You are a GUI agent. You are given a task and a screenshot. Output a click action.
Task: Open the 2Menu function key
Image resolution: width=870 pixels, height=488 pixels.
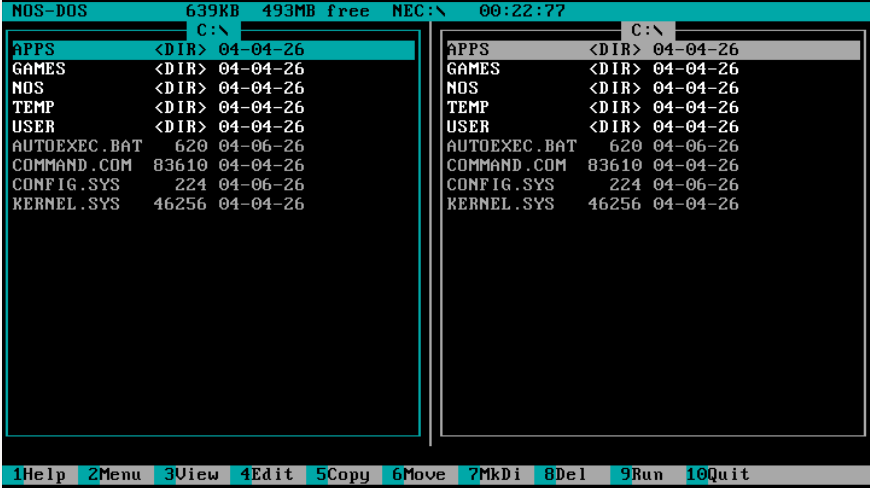(115, 475)
